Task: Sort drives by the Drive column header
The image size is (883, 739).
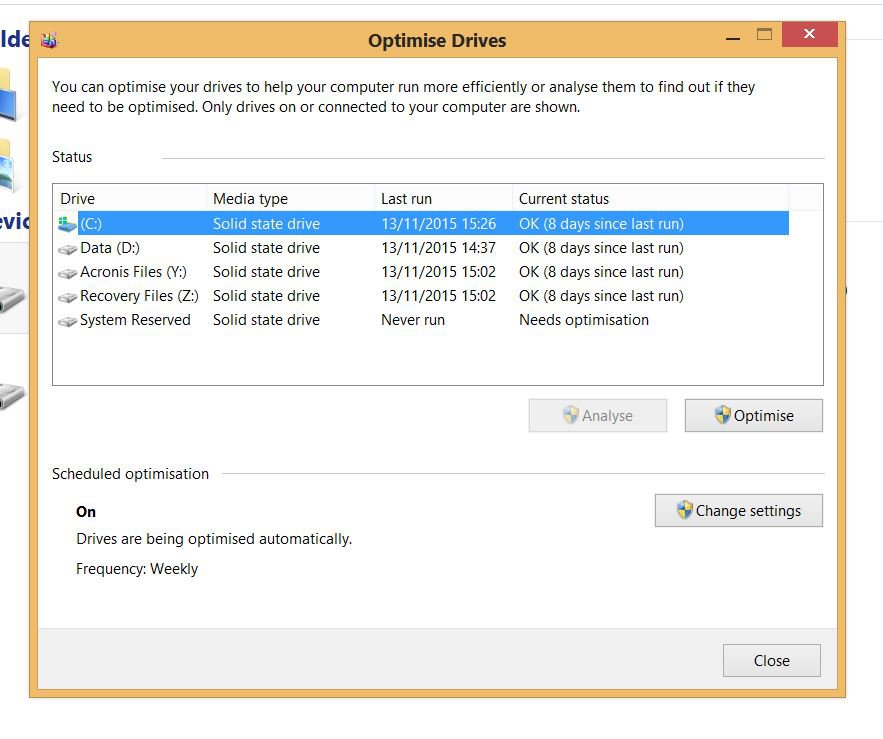Action: point(130,199)
